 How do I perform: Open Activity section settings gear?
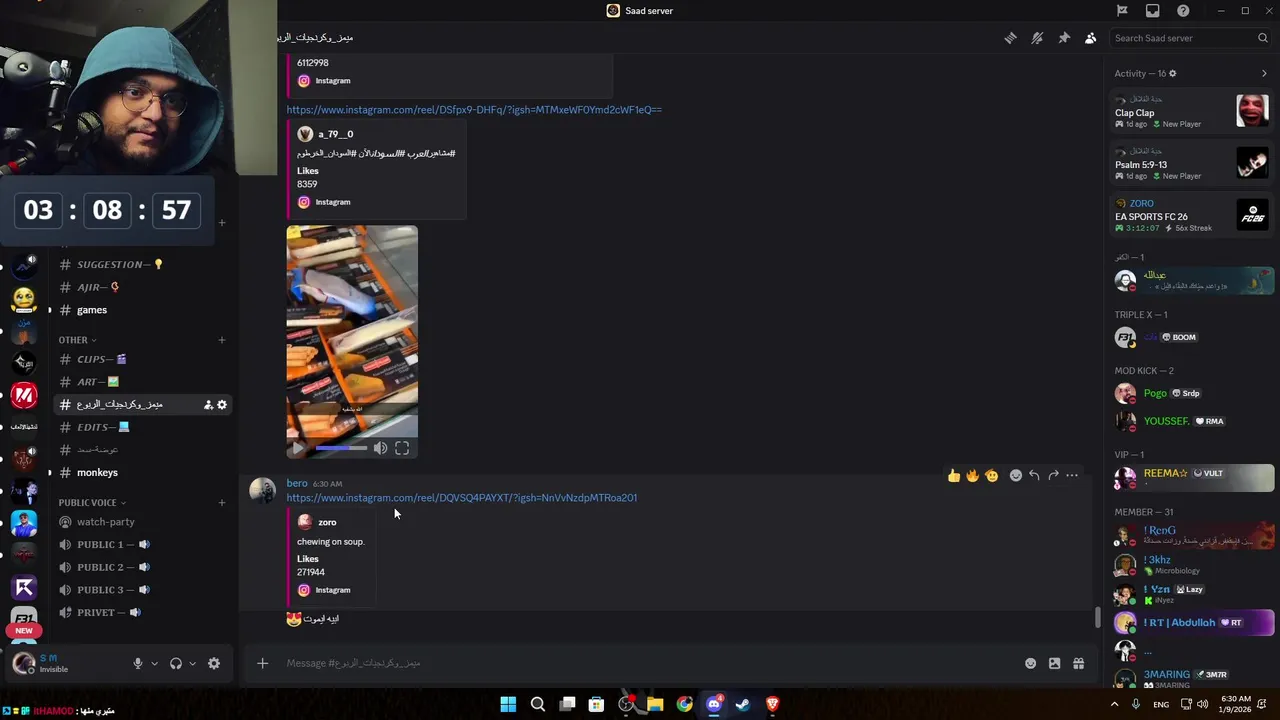click(x=1173, y=73)
